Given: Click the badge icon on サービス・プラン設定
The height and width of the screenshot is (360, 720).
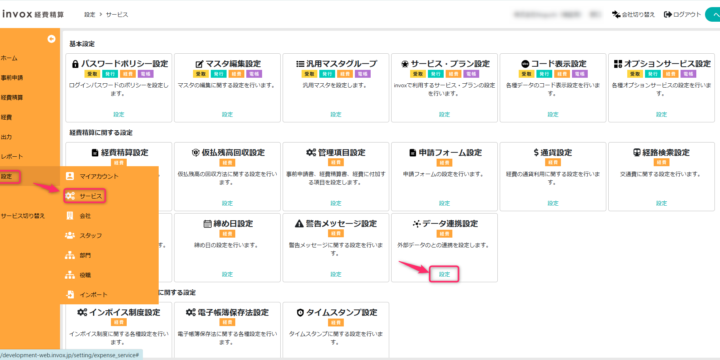Looking at the screenshot, I should [x=405, y=64].
